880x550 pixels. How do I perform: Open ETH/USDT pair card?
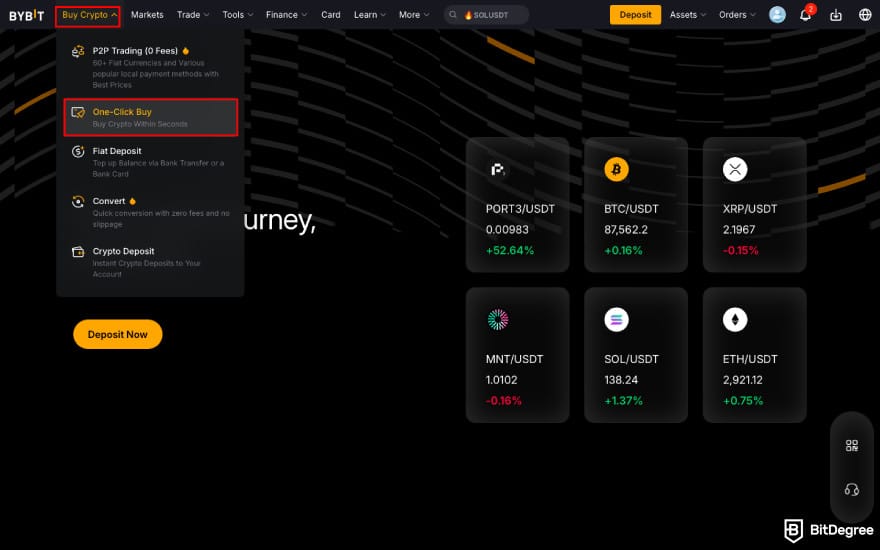(754, 355)
